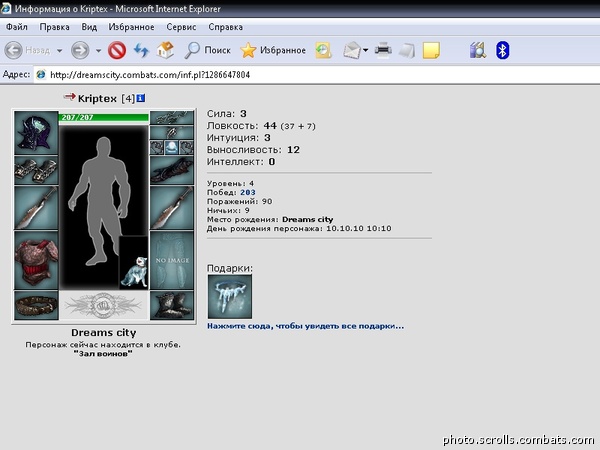Click the Dreams city caption under avatar

pos(104,333)
